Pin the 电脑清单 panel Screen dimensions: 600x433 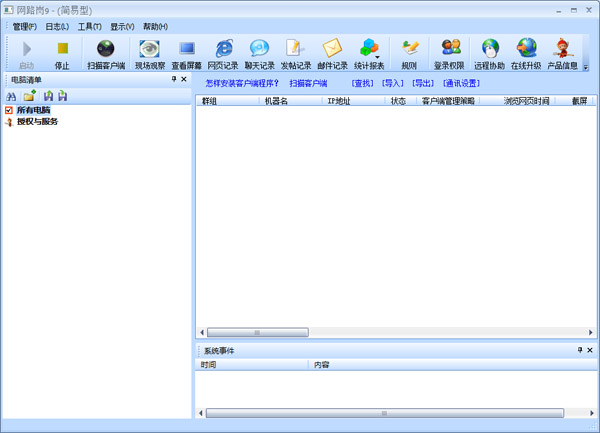(174, 79)
